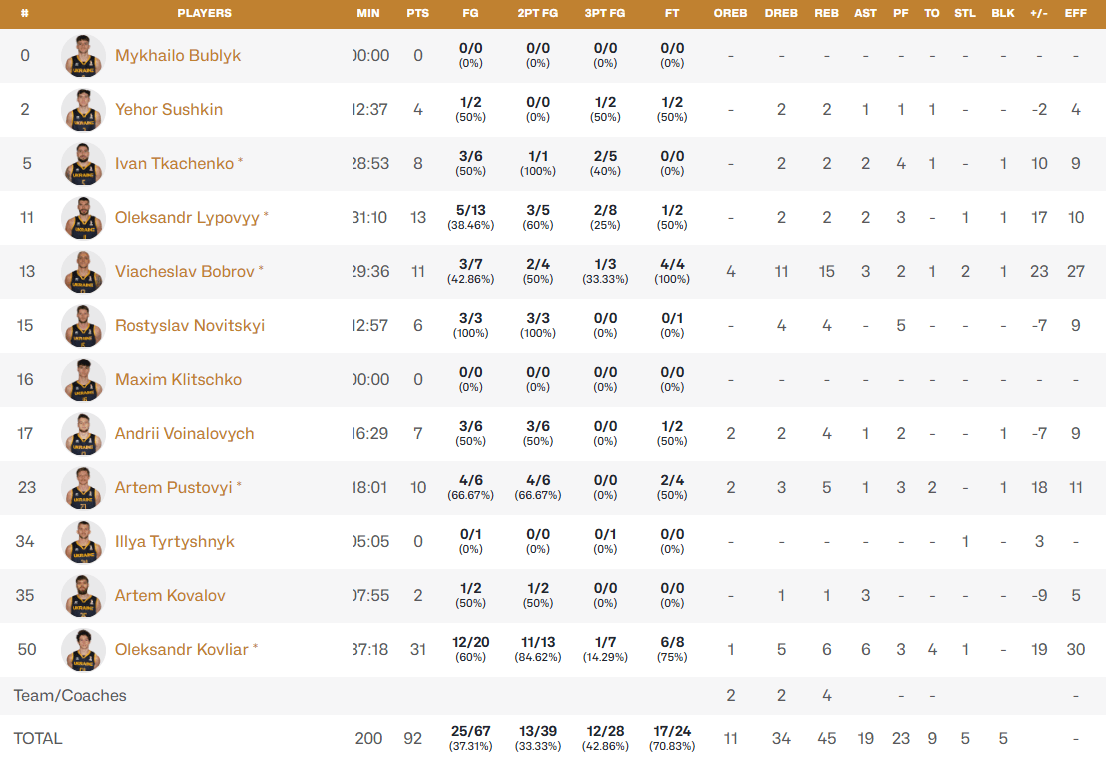Click Oleksandr Kovliar's headshot thumbnail
Viewport: 1106px width, 761px height.
point(83,650)
